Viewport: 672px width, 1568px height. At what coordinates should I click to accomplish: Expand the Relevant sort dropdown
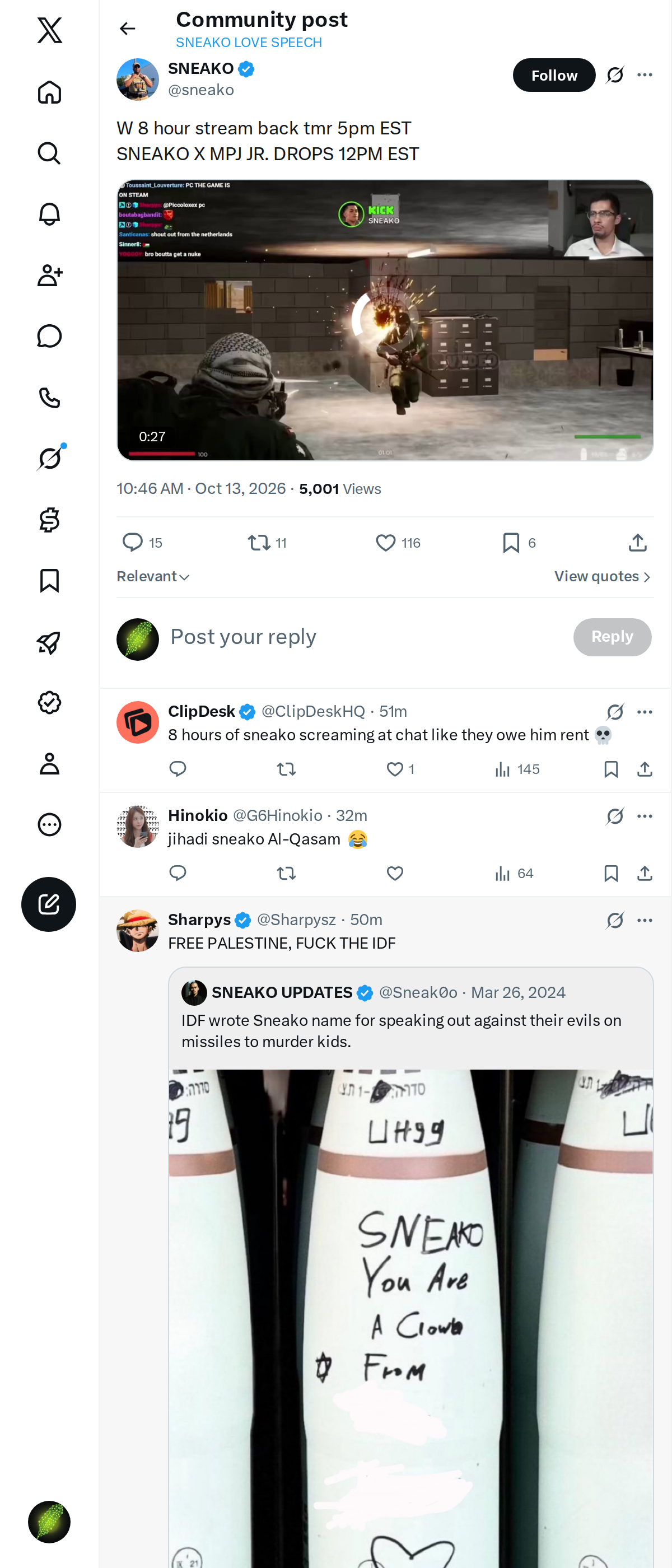pyautogui.click(x=153, y=576)
